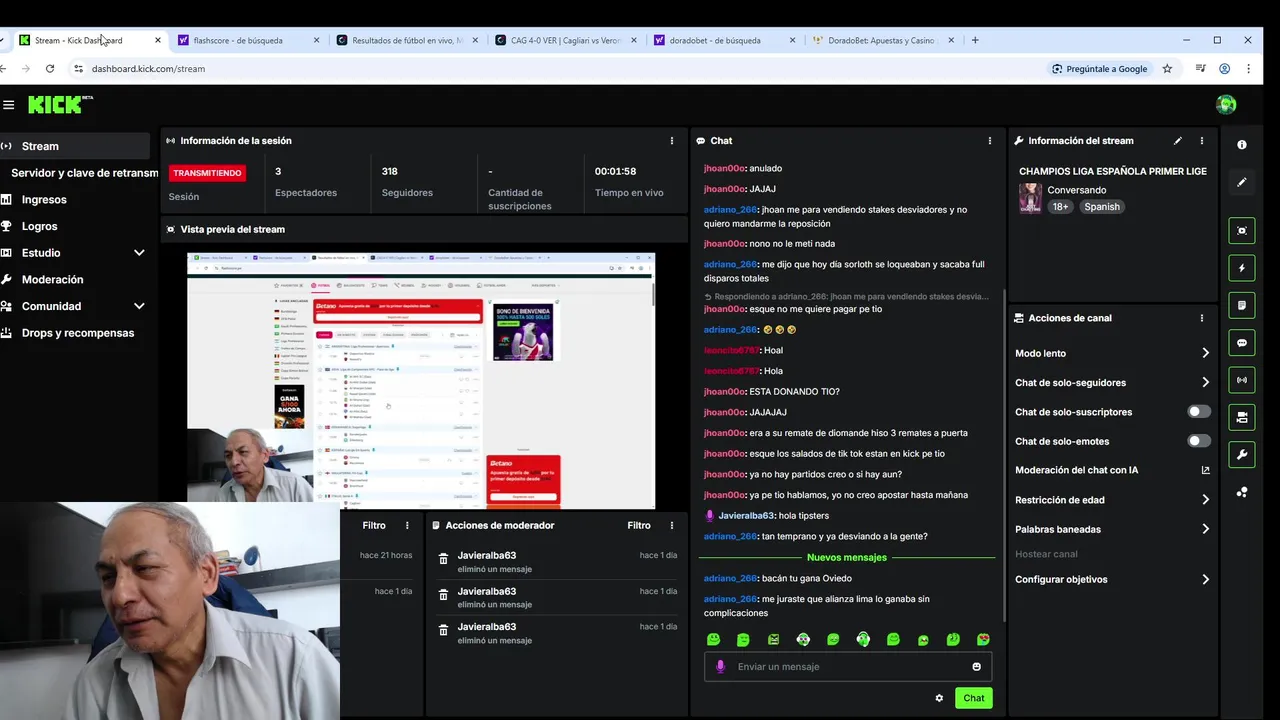This screenshot has height=720, width=1280.
Task: Delete first Javieralba63 moderator action entry
Action: click(444, 559)
